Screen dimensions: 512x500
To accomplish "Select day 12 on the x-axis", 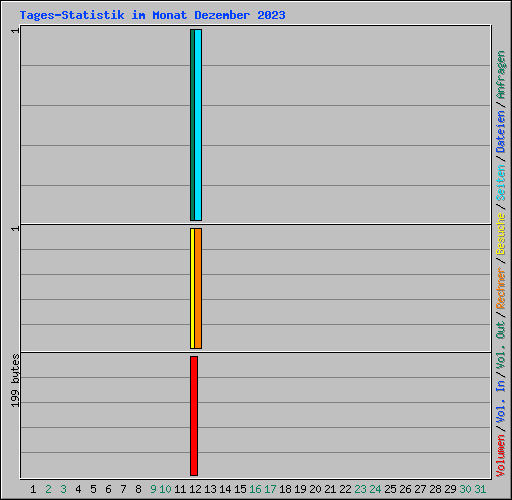I will point(195,489).
